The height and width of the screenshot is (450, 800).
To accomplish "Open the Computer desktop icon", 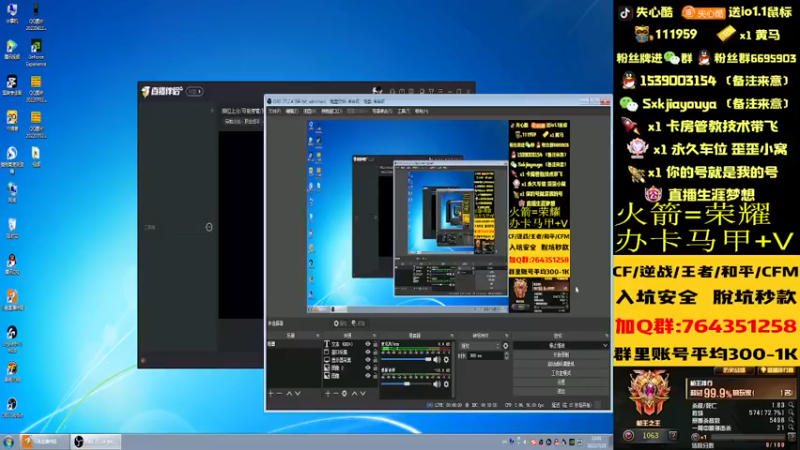I will pos(12,13).
